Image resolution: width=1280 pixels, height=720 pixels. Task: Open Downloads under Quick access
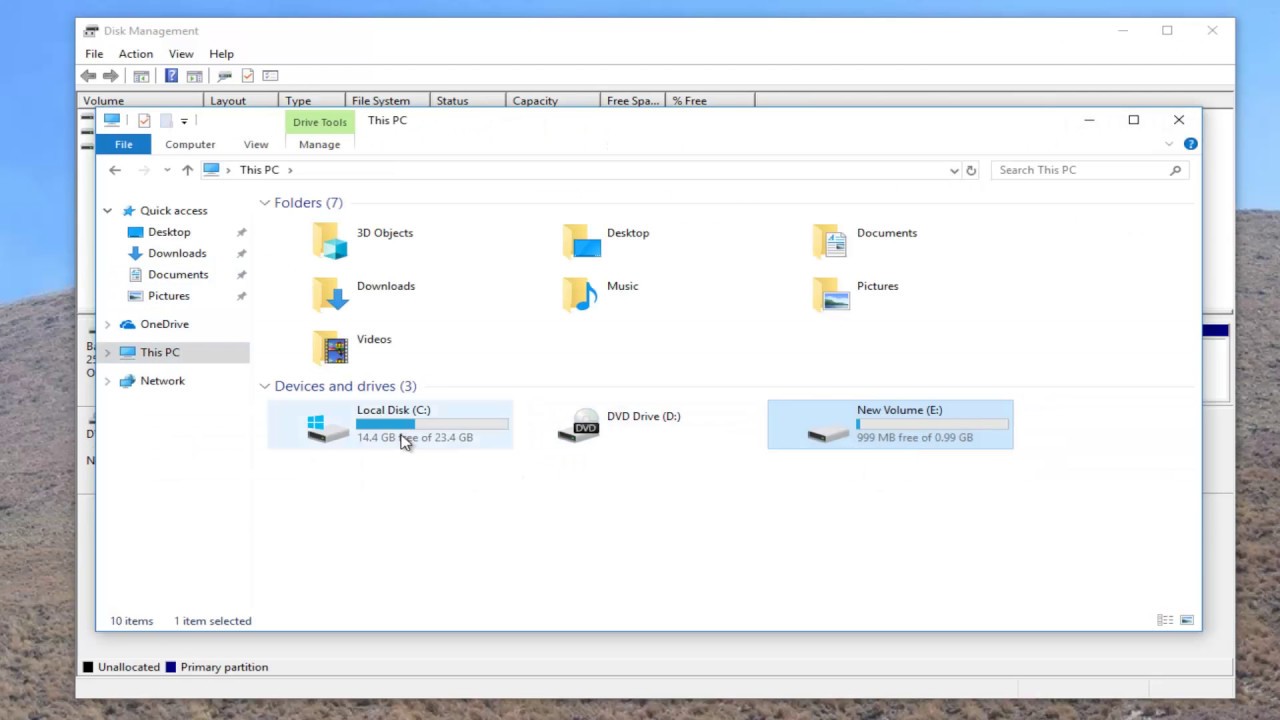click(177, 253)
